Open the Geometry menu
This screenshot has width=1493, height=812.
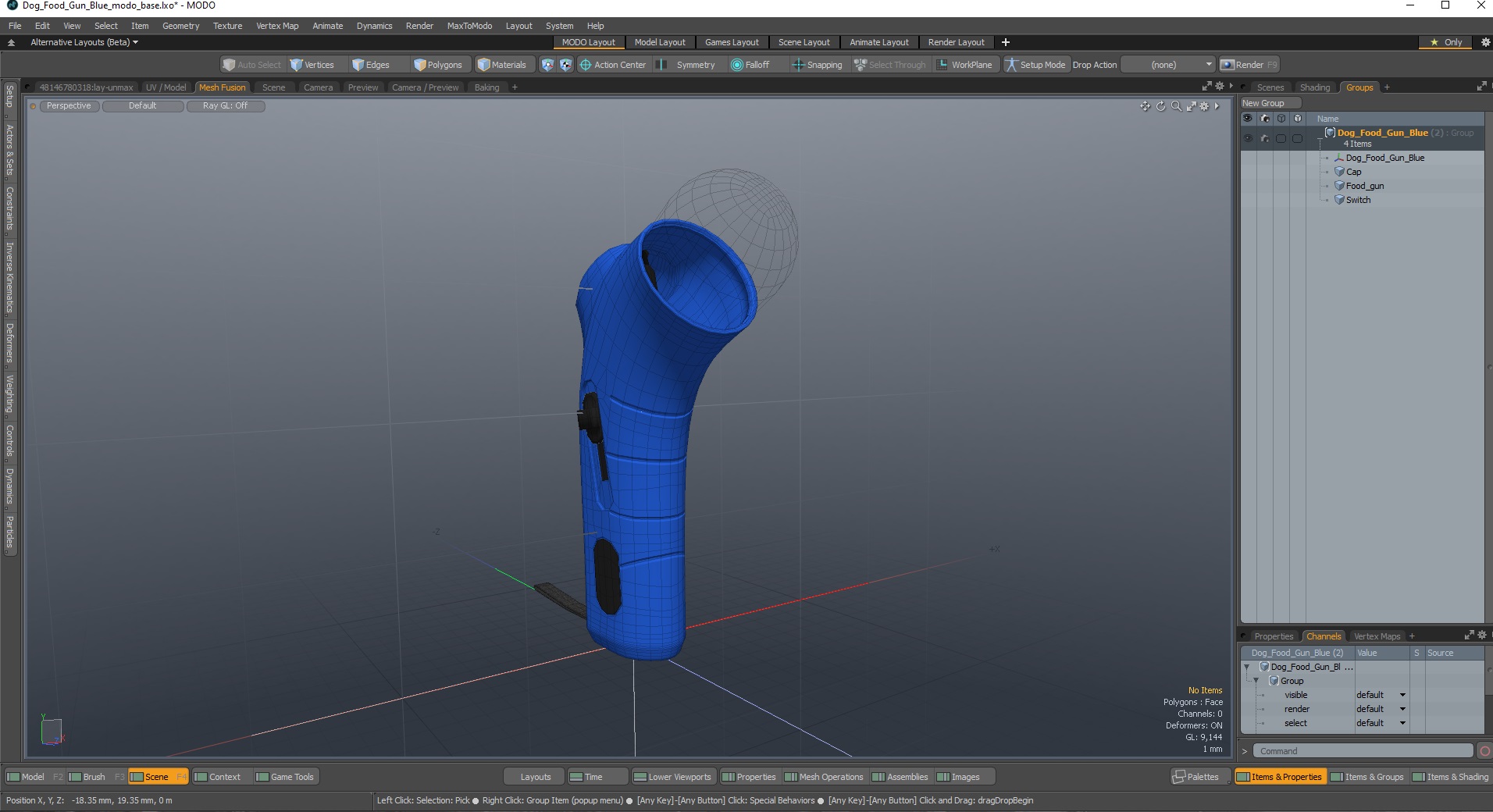180,26
